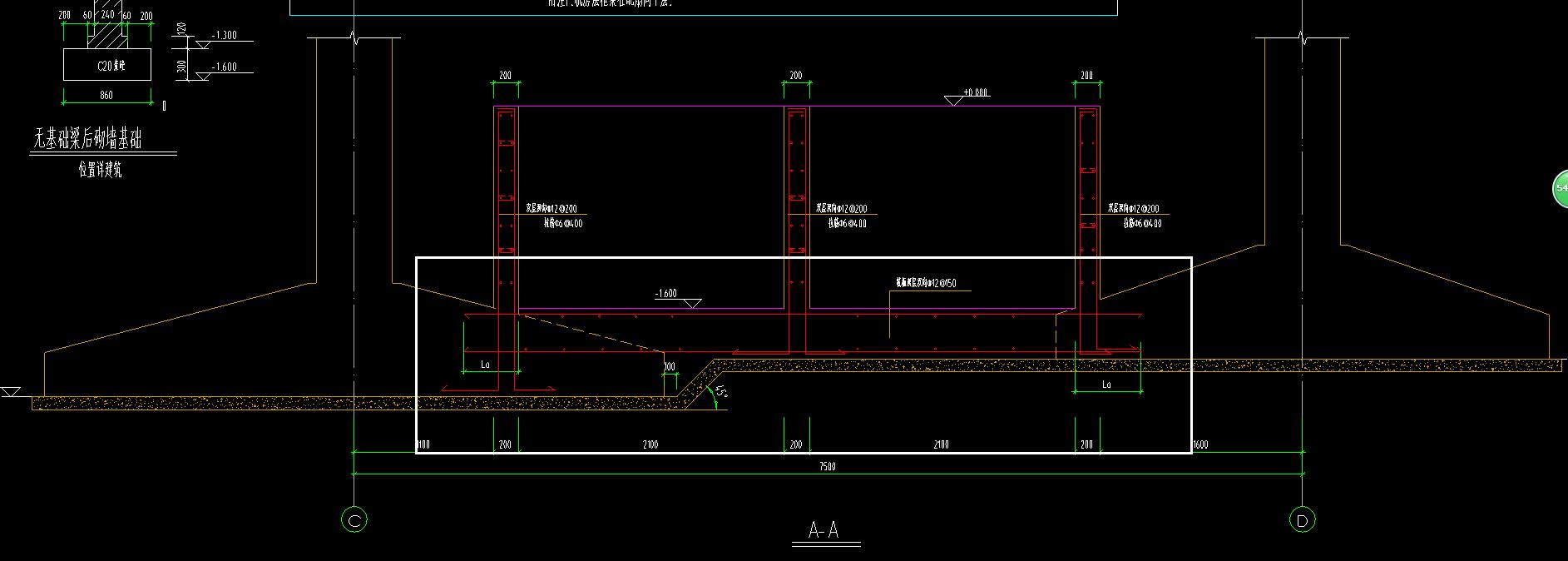Select the 100 dimension beside the slope

[670, 366]
